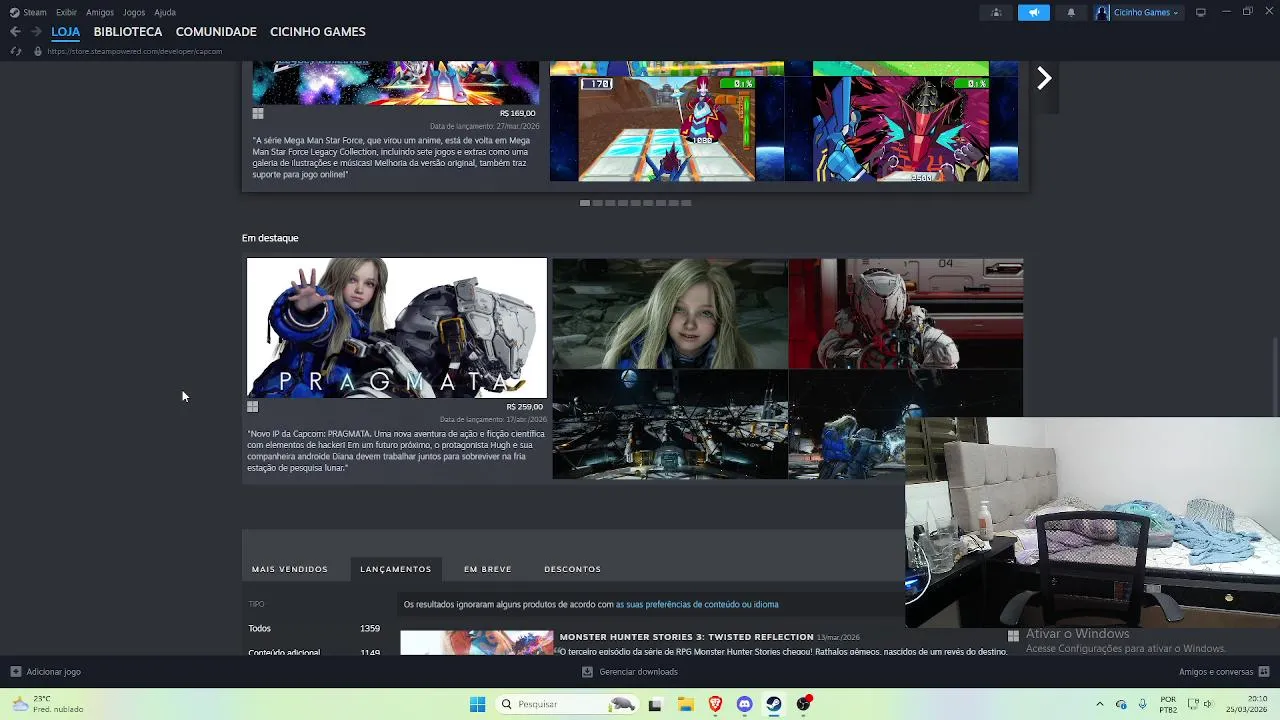This screenshot has width=1280, height=720.
Task: Show hidden system tray icons
Action: click(1100, 704)
